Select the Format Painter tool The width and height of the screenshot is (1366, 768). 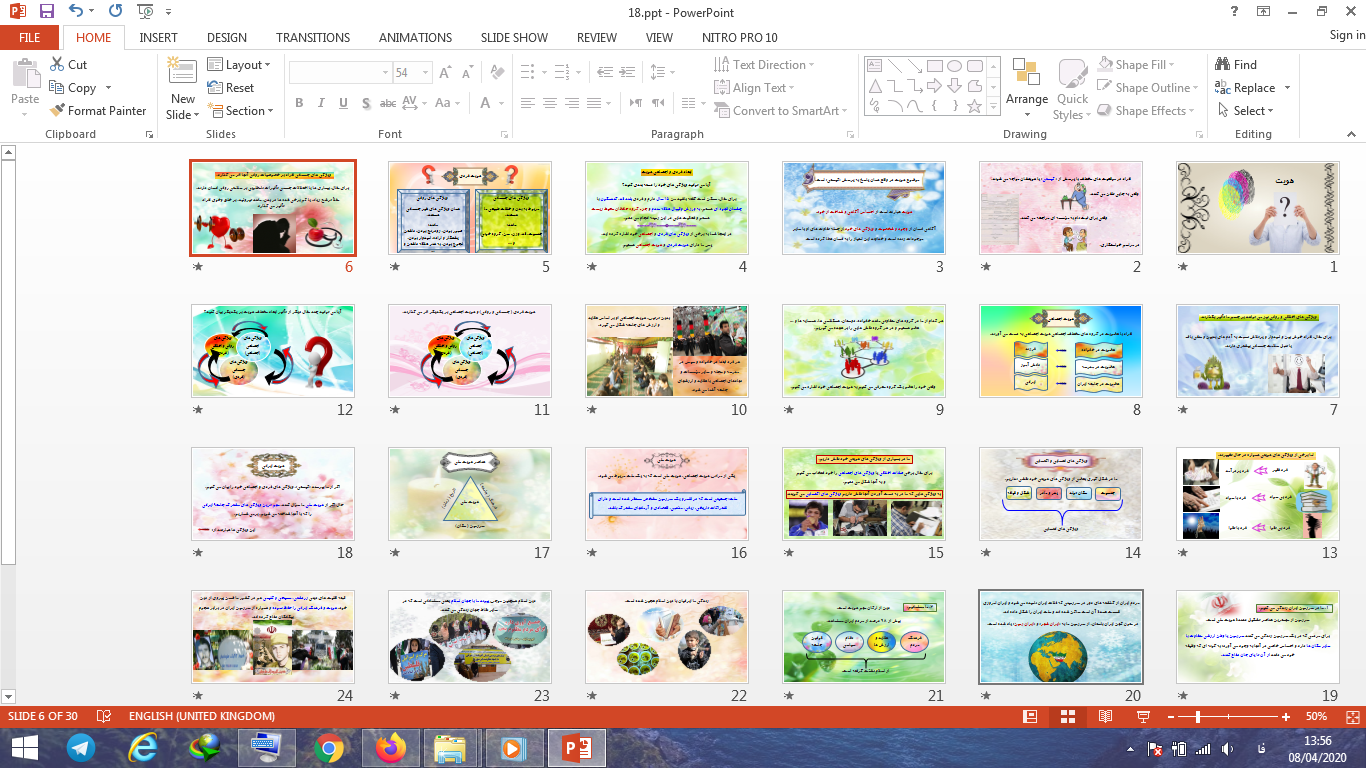[x=98, y=111]
